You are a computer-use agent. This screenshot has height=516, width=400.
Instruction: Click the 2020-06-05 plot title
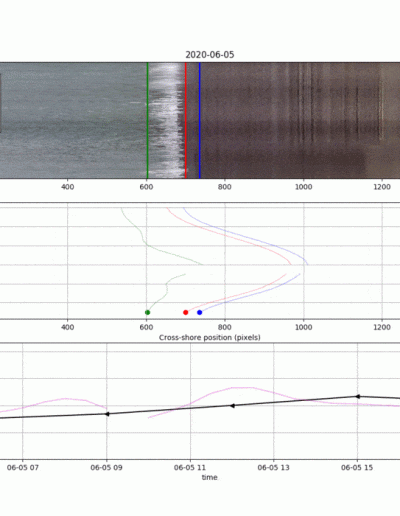pos(210,55)
